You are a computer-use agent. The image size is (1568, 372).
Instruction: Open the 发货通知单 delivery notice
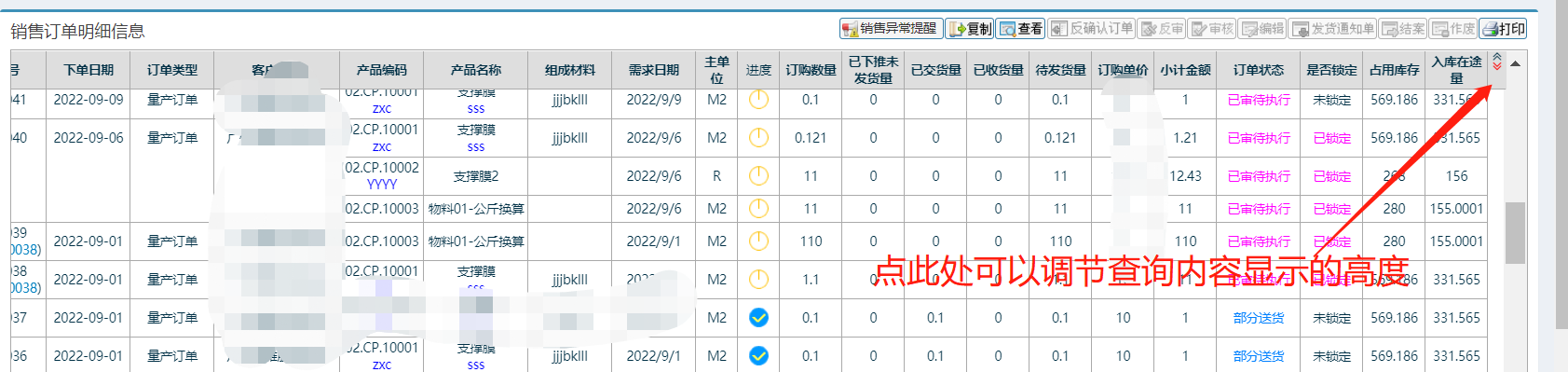[1333, 29]
